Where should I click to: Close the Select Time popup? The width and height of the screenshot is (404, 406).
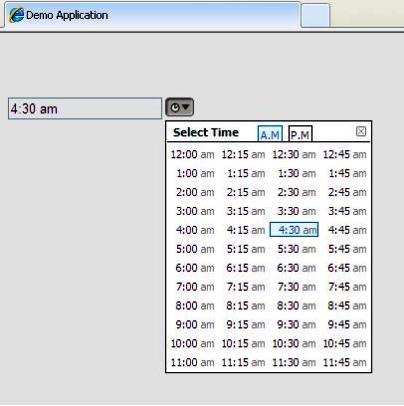pyautogui.click(x=361, y=131)
